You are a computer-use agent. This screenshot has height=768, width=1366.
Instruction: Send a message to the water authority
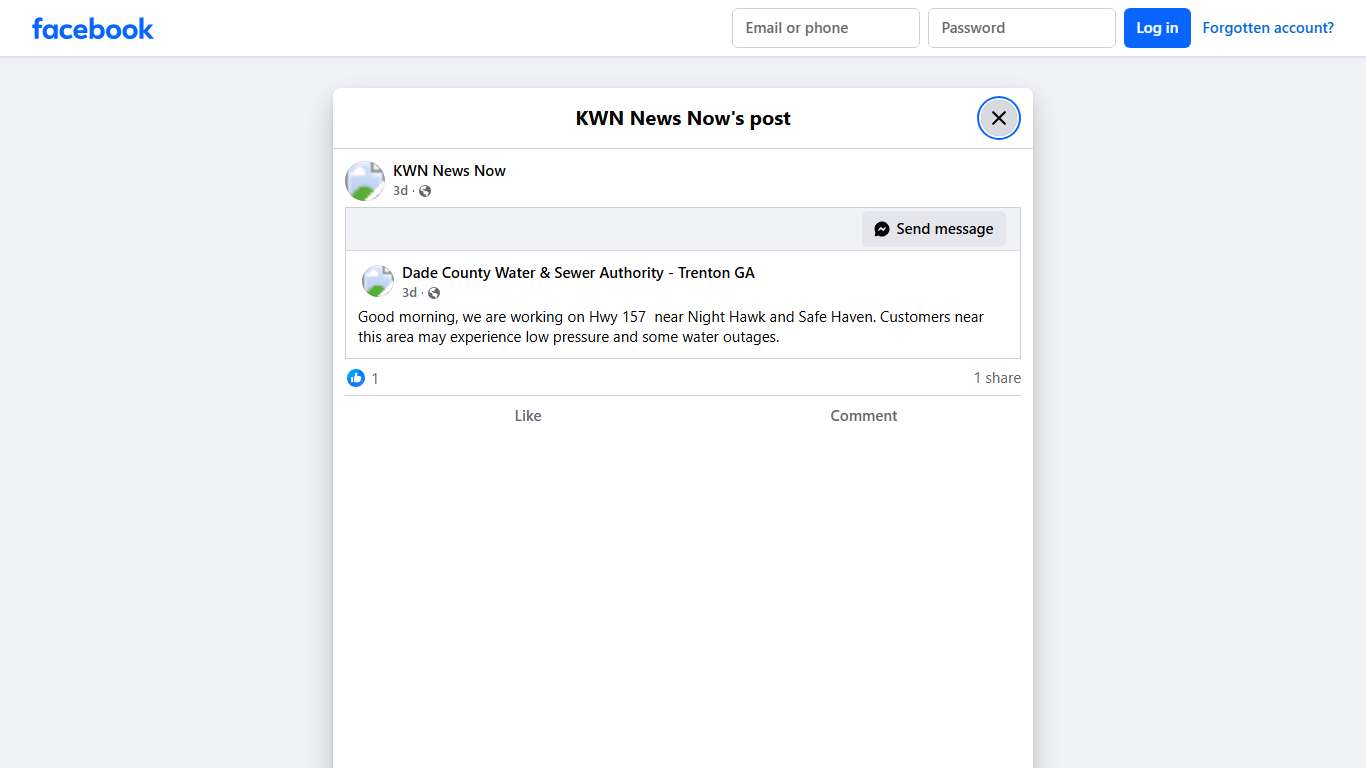pos(934,228)
